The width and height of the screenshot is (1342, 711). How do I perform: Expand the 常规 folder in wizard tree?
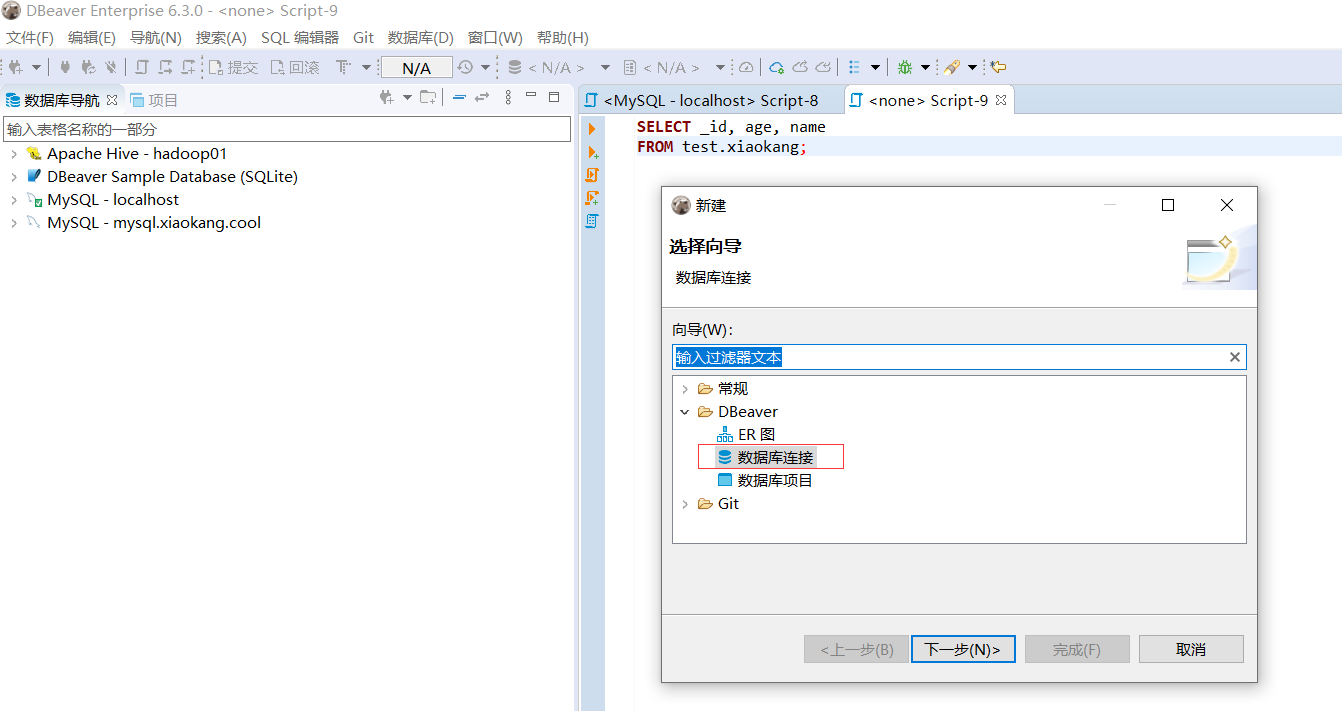click(685, 389)
